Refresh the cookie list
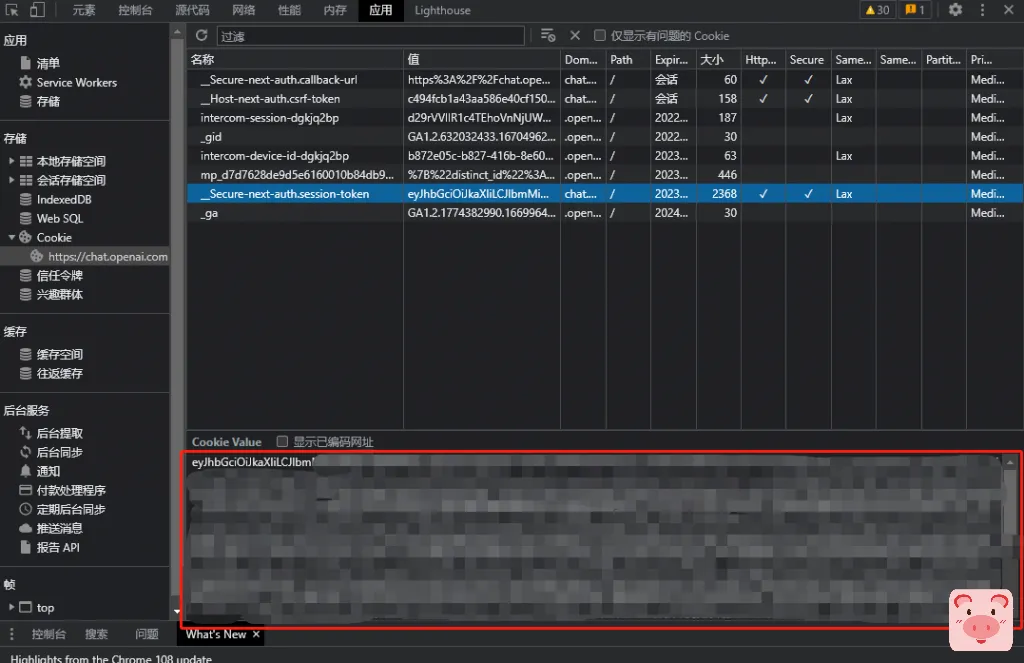 (x=202, y=35)
